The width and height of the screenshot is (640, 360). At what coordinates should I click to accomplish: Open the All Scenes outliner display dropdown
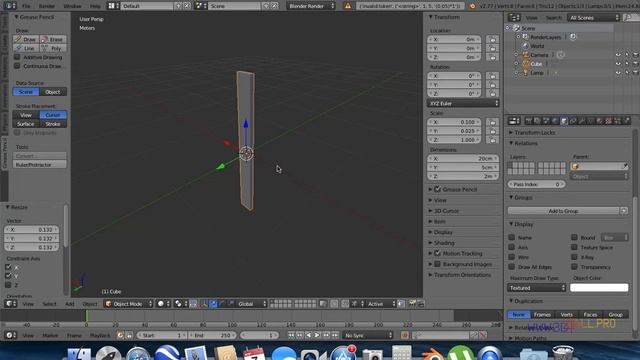tap(593, 18)
